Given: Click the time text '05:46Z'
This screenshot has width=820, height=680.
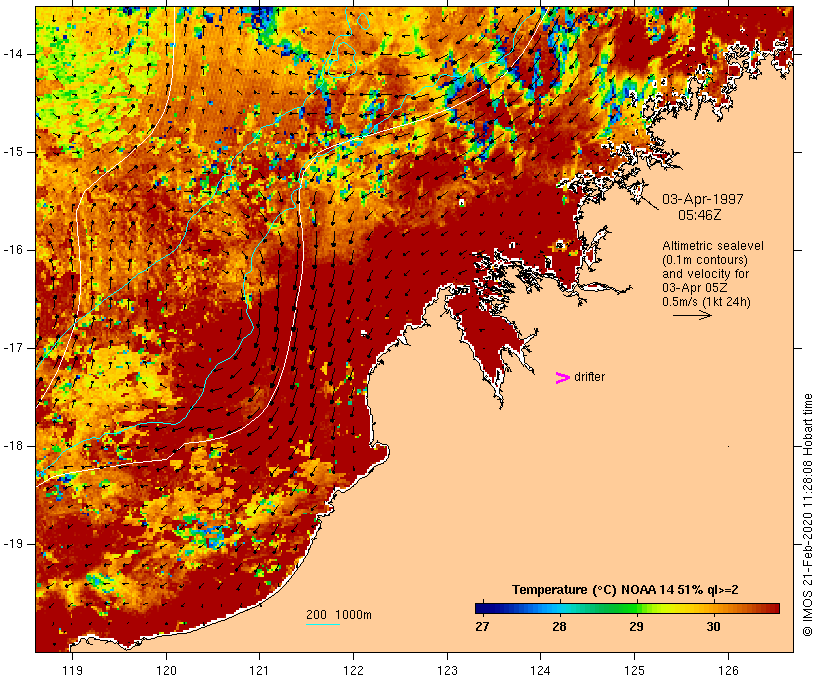Looking at the screenshot, I should point(699,215).
